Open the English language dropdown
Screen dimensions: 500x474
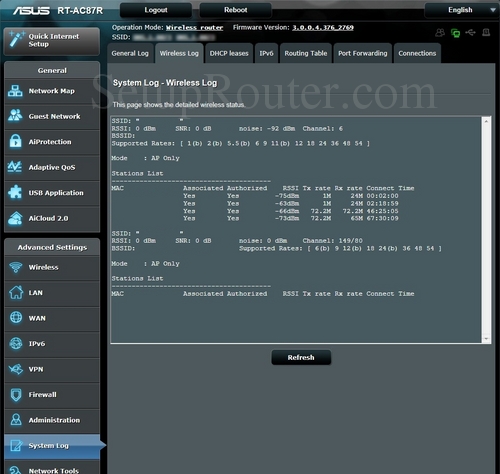tap(462, 10)
